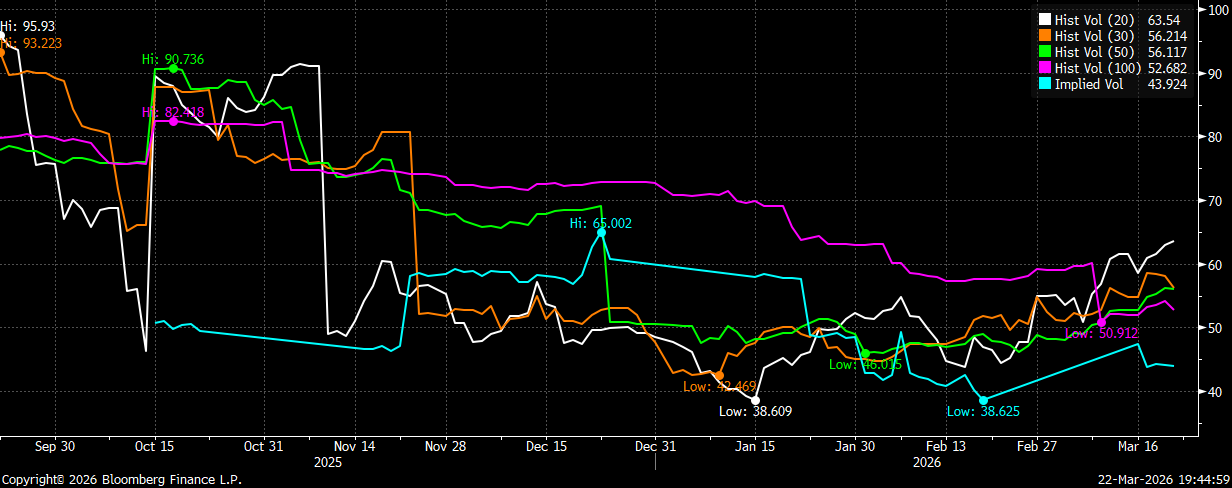Click the Nov 28 date on x-axis
Screen dimensions: 1232x488
(444, 445)
